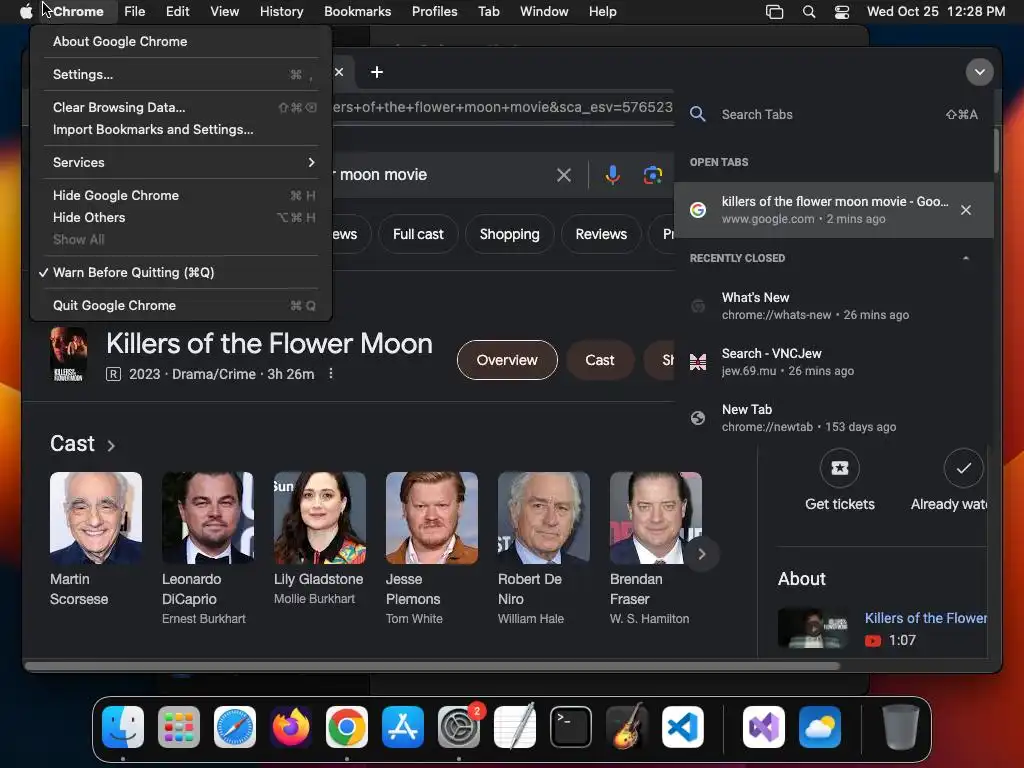Click Leonardo DiCaprio's cast photo
The width and height of the screenshot is (1024, 768).
(x=208, y=518)
